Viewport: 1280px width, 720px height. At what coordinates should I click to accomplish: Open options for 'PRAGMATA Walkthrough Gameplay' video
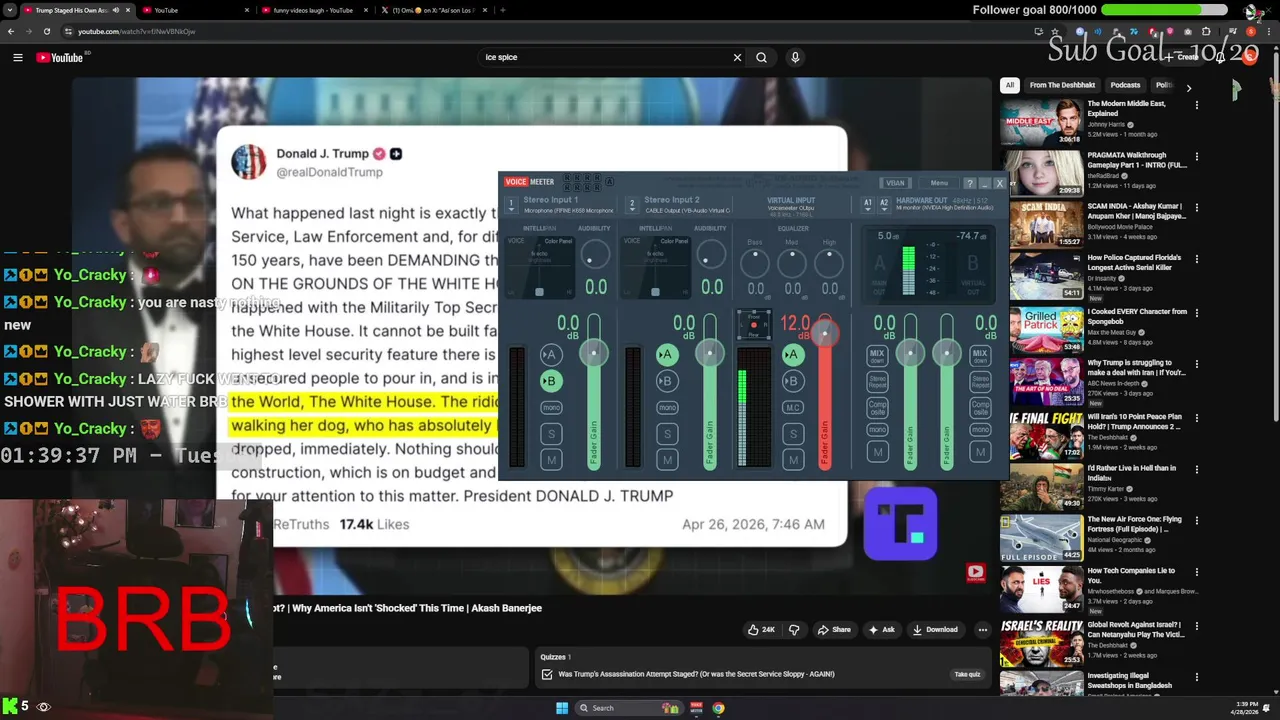point(1196,156)
